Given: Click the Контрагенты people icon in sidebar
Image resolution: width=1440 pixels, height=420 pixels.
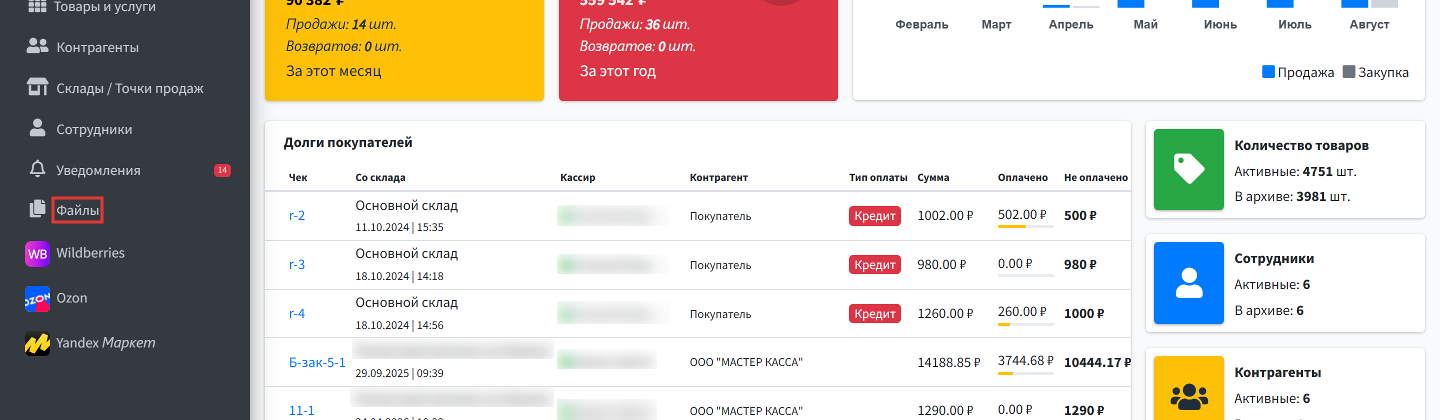Looking at the screenshot, I should [x=38, y=46].
